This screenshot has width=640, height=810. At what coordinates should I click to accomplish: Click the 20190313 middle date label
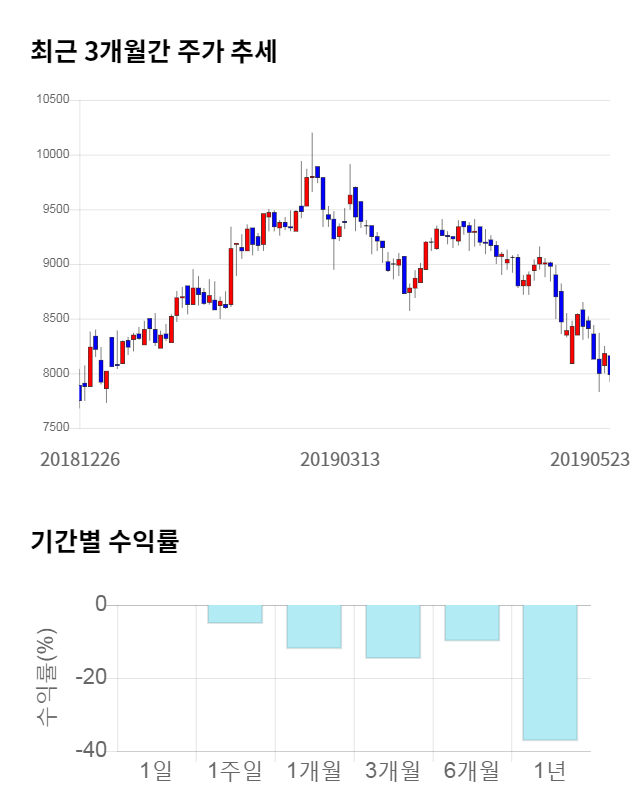(340, 459)
